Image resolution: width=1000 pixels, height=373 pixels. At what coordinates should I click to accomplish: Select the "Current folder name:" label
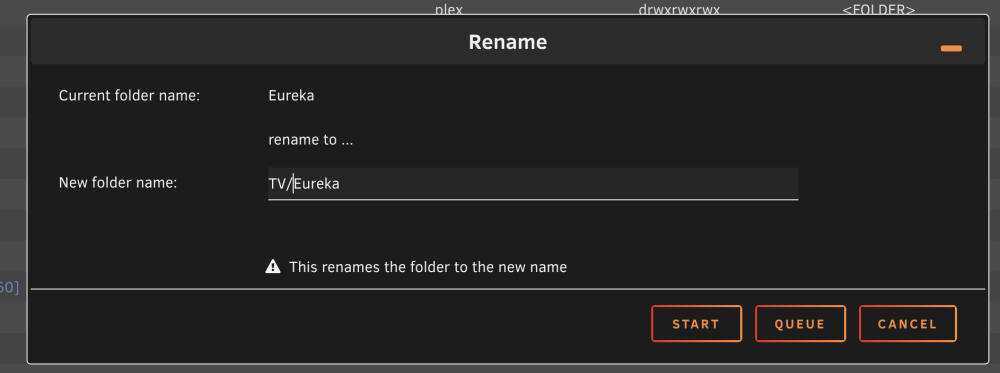129,96
